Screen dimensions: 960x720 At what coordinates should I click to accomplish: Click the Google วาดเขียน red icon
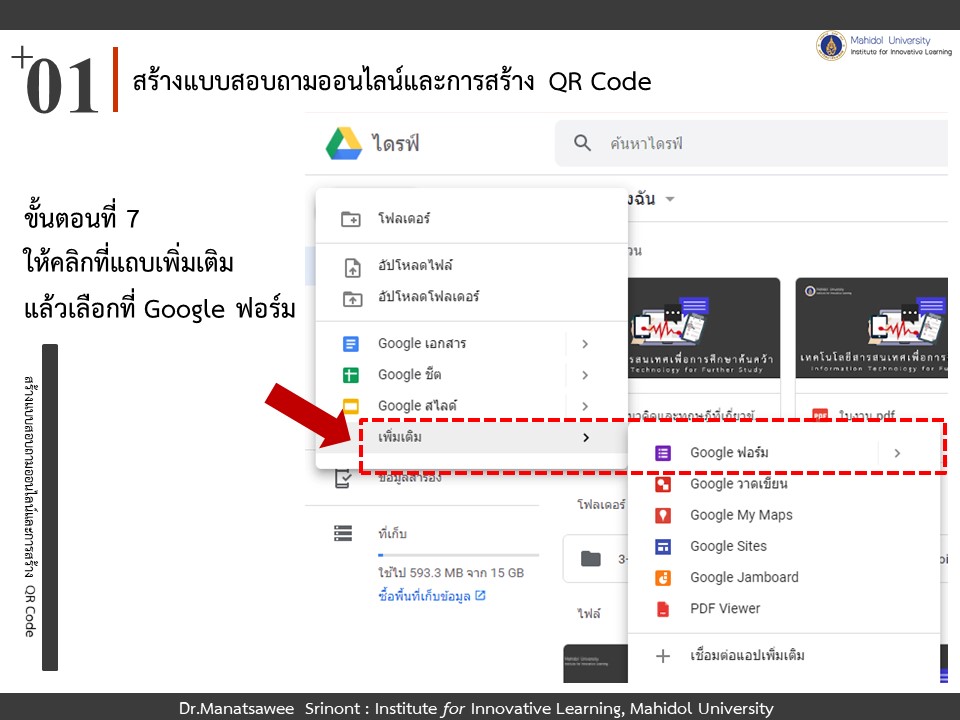tap(662, 484)
